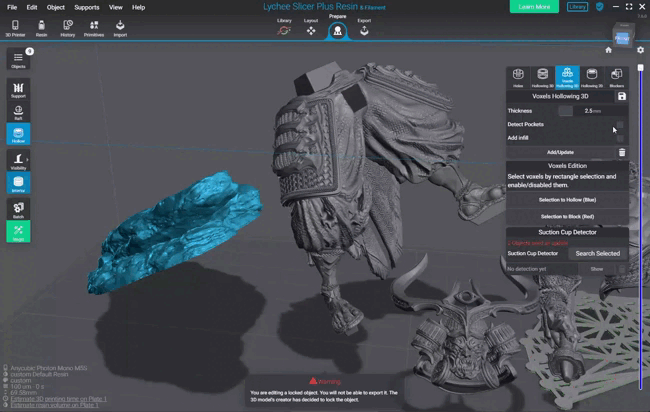Click the Import model icon

(120, 28)
